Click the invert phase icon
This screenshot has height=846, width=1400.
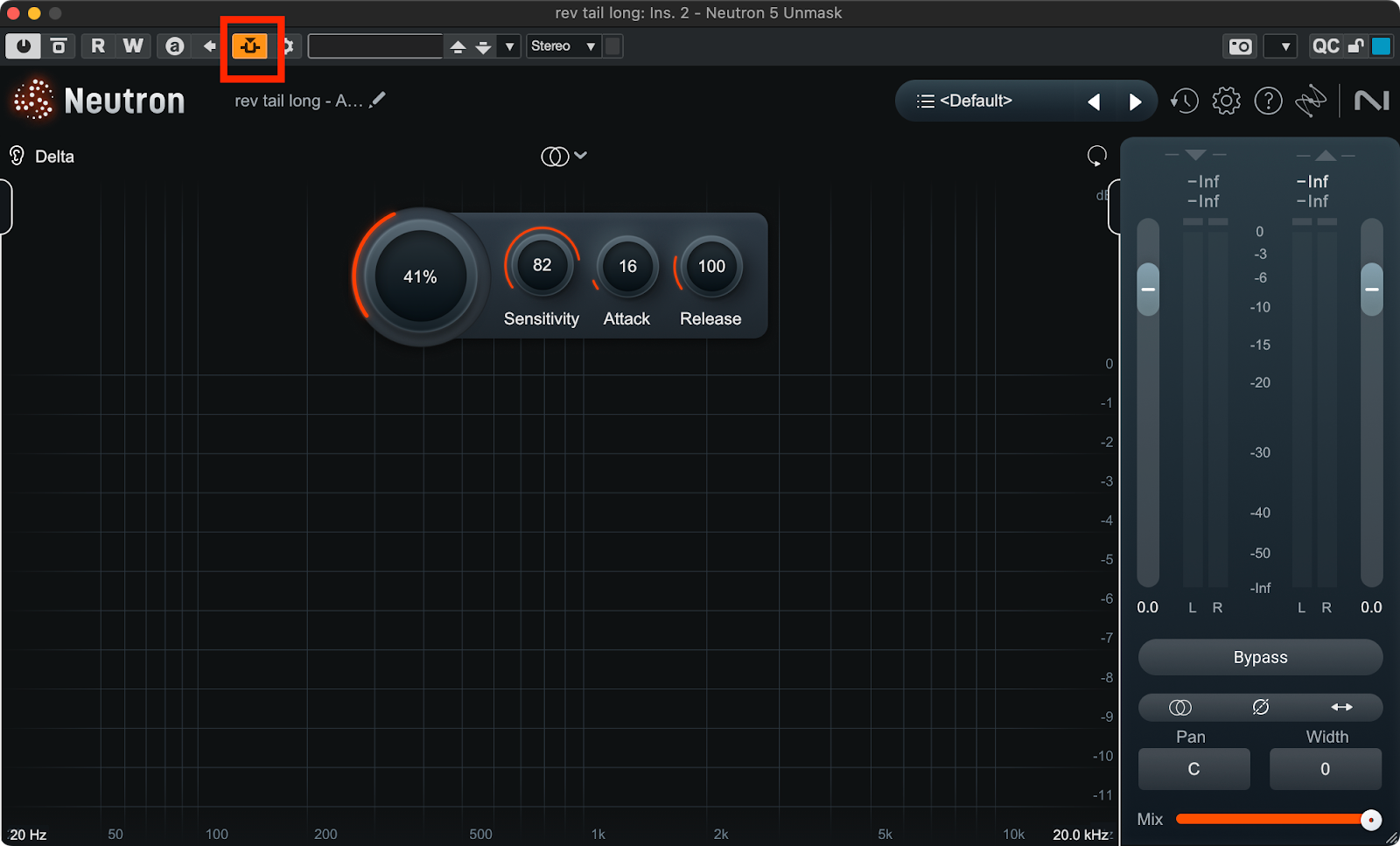coord(1260,707)
